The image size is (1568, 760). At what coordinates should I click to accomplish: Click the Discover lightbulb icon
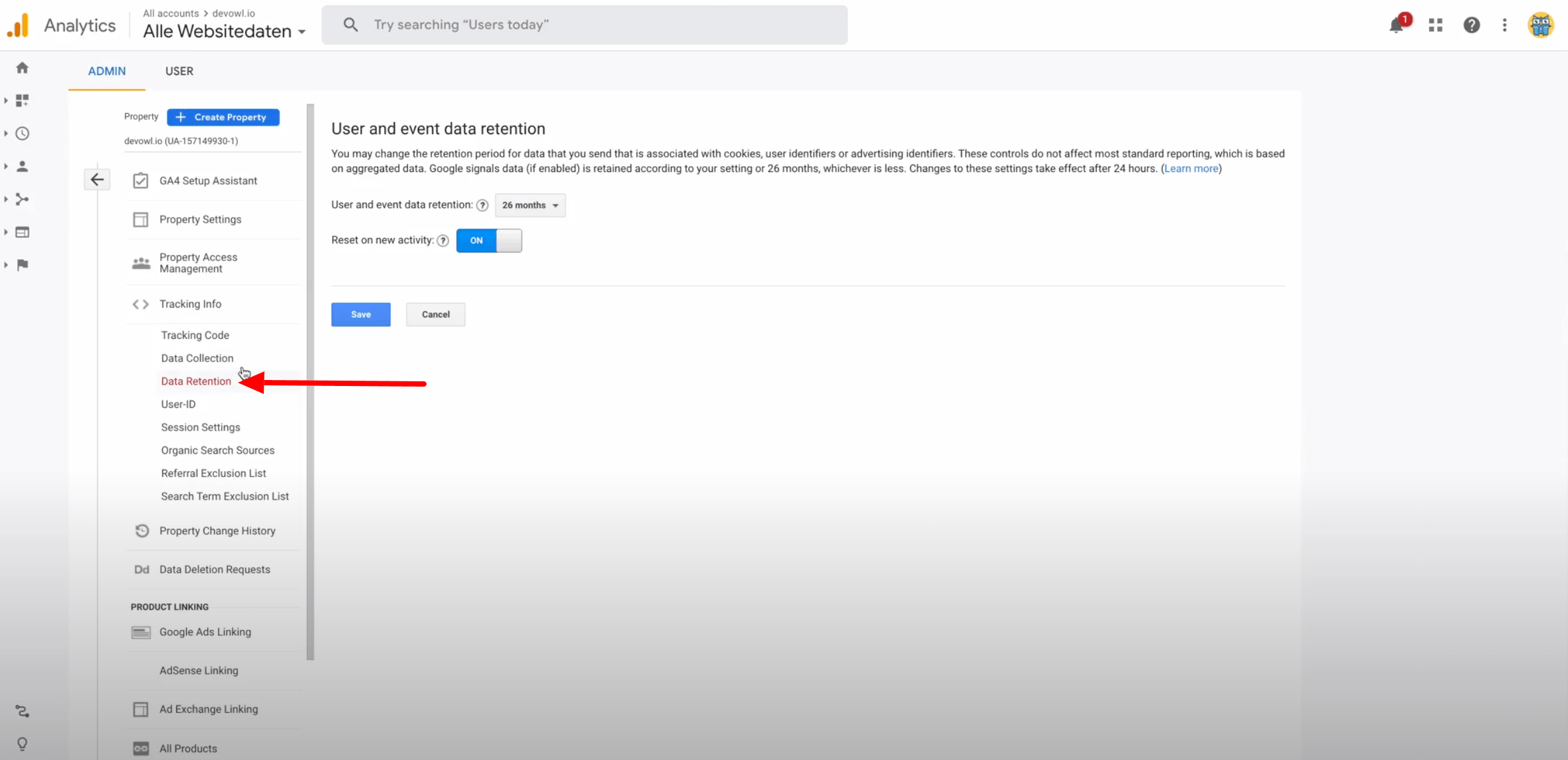(23, 743)
